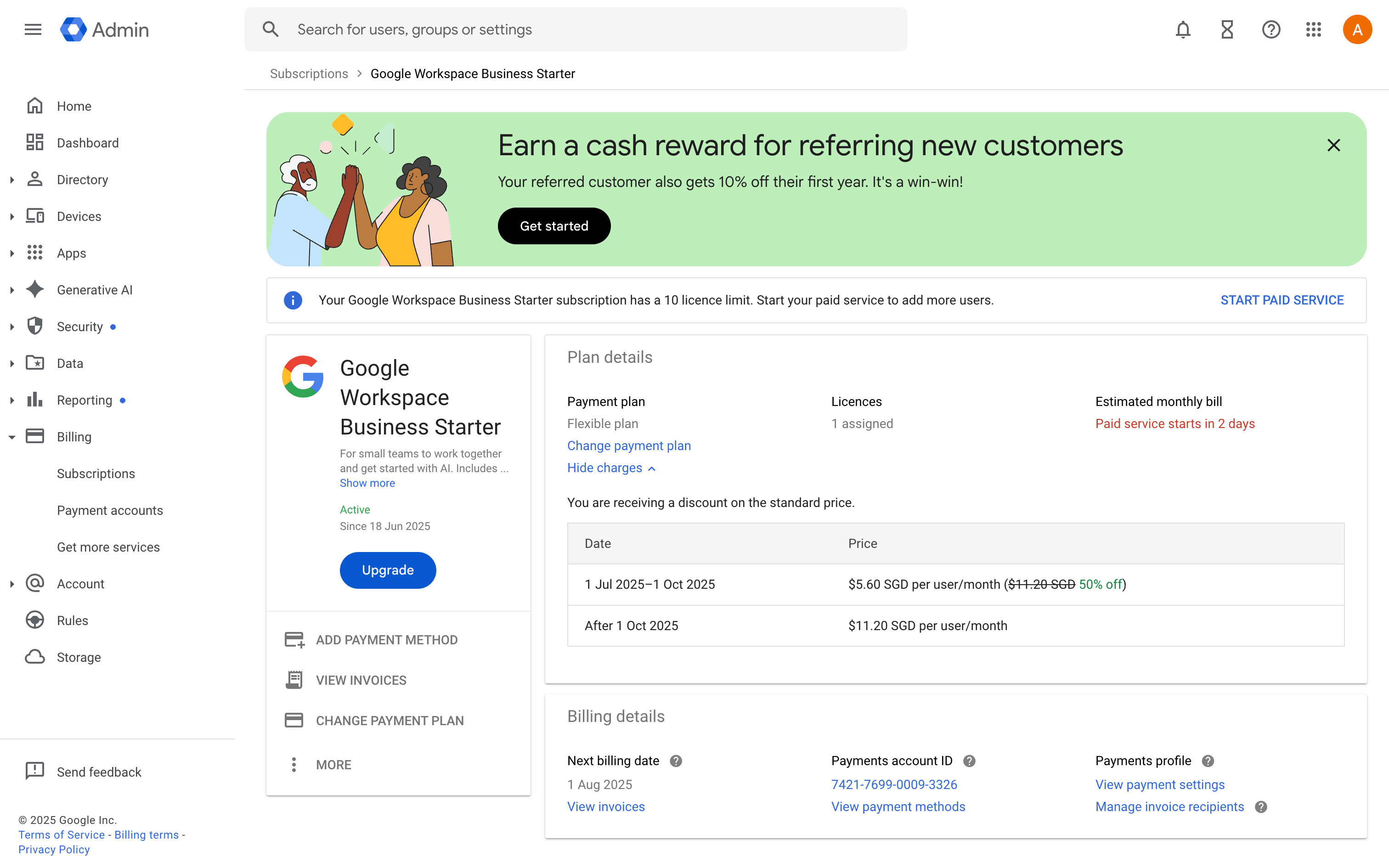Expand the Directory sidebar section
Image resolution: width=1389 pixels, height=868 pixels.
12,180
